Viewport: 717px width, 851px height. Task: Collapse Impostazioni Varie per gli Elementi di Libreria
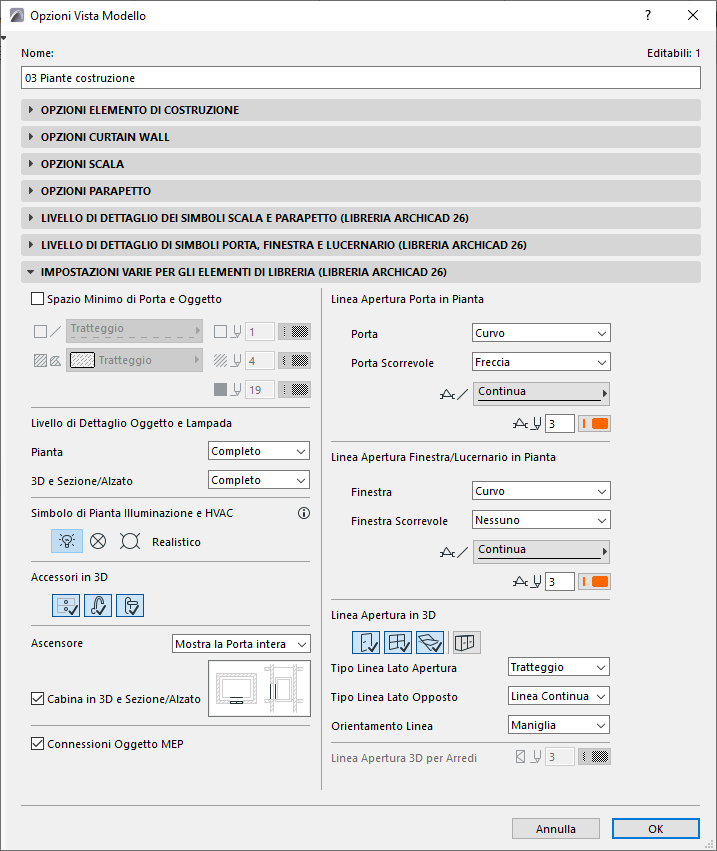361,272
